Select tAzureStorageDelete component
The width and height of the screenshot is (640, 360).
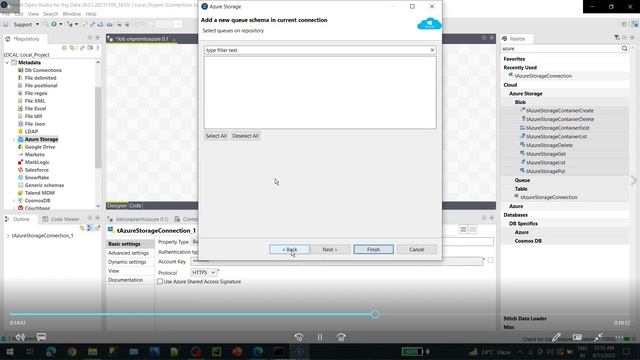coord(549,145)
